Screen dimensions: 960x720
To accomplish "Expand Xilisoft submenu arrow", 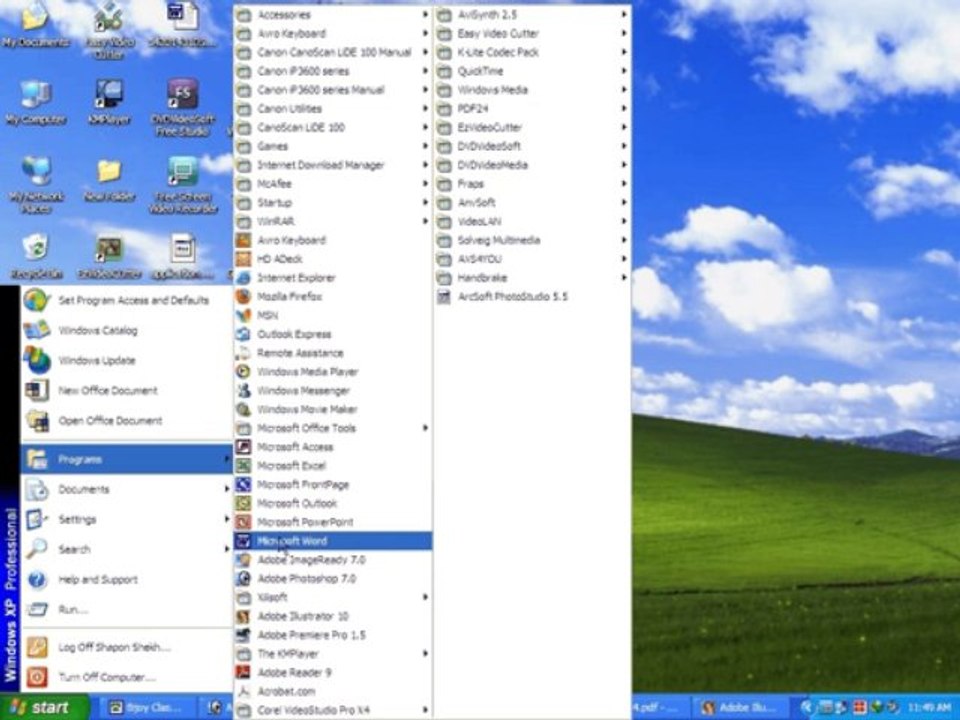I will (425, 597).
